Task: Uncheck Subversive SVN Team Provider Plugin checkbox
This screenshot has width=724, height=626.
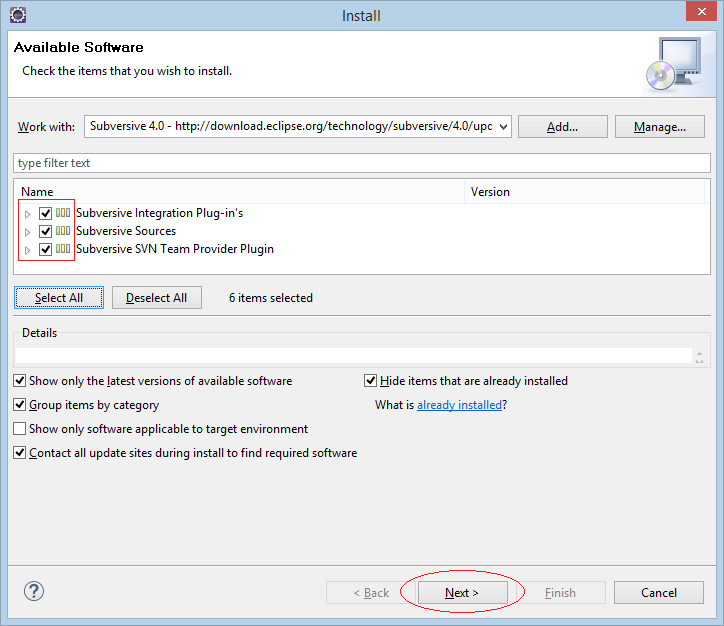Action: pos(45,249)
